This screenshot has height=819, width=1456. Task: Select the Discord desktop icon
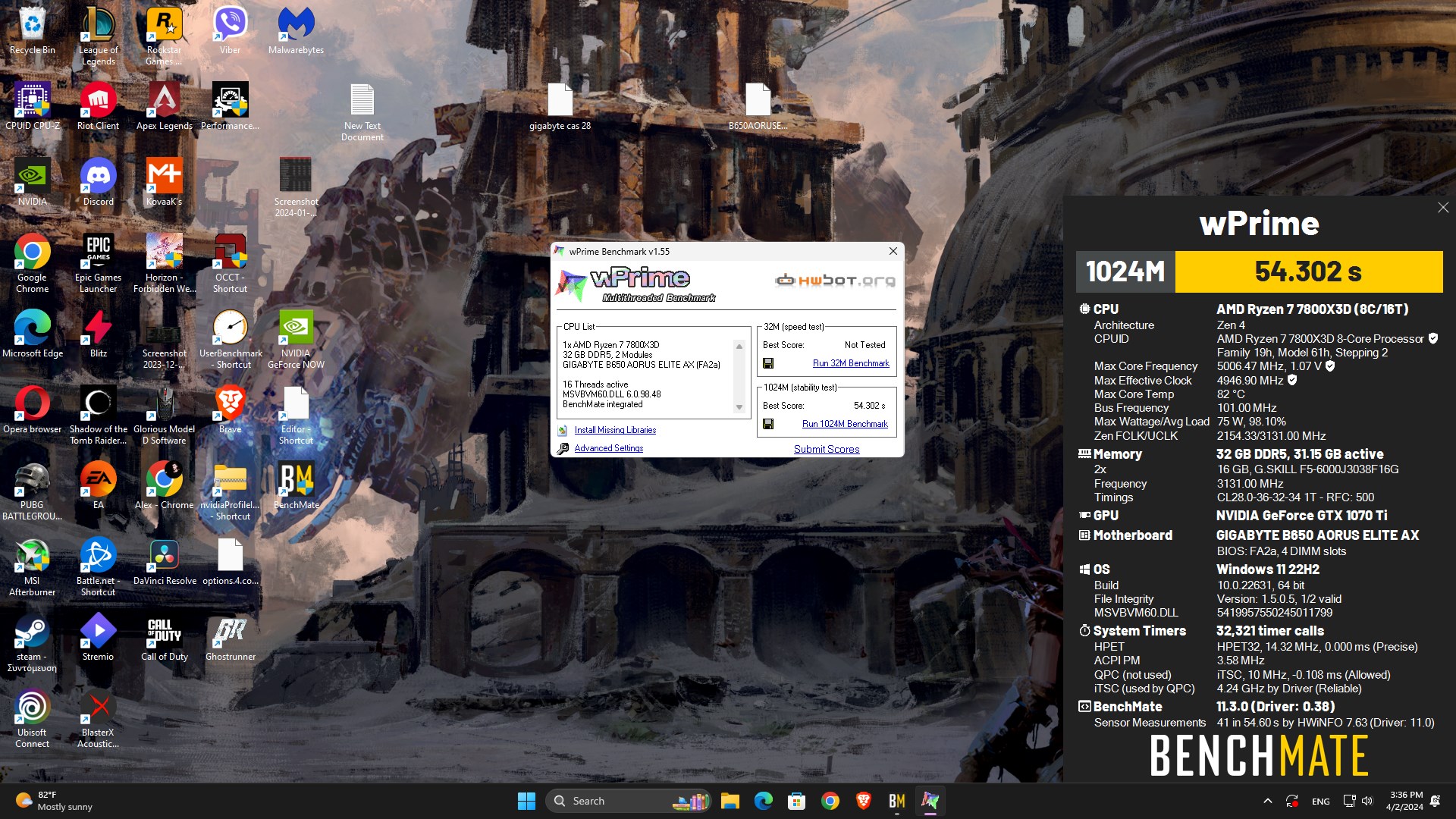click(99, 183)
